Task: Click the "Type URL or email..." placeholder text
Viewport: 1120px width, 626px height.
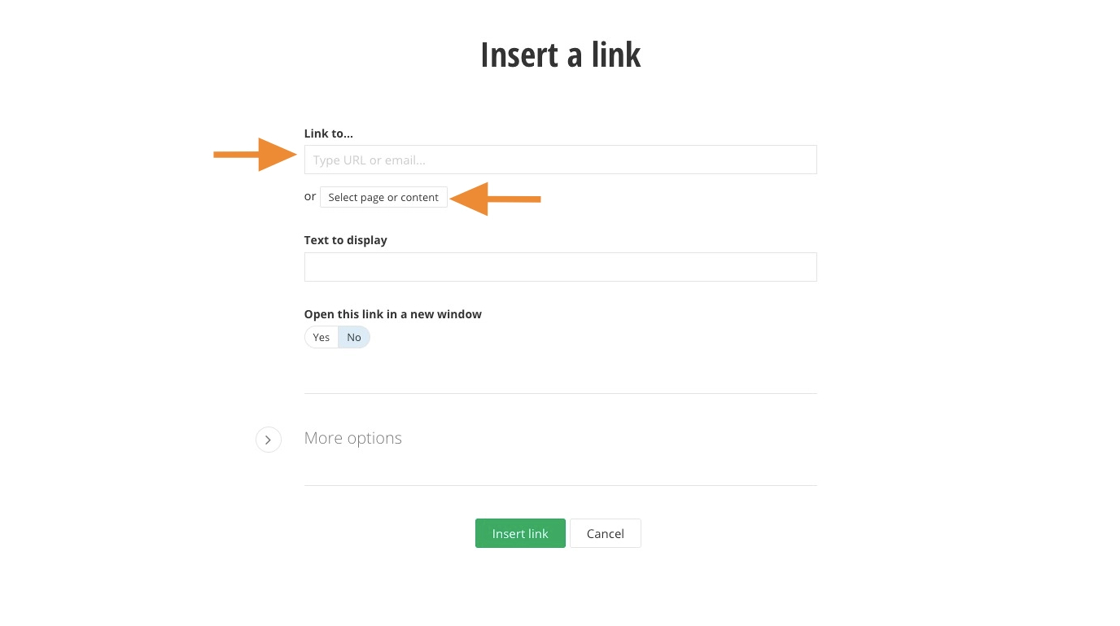Action: (369, 160)
